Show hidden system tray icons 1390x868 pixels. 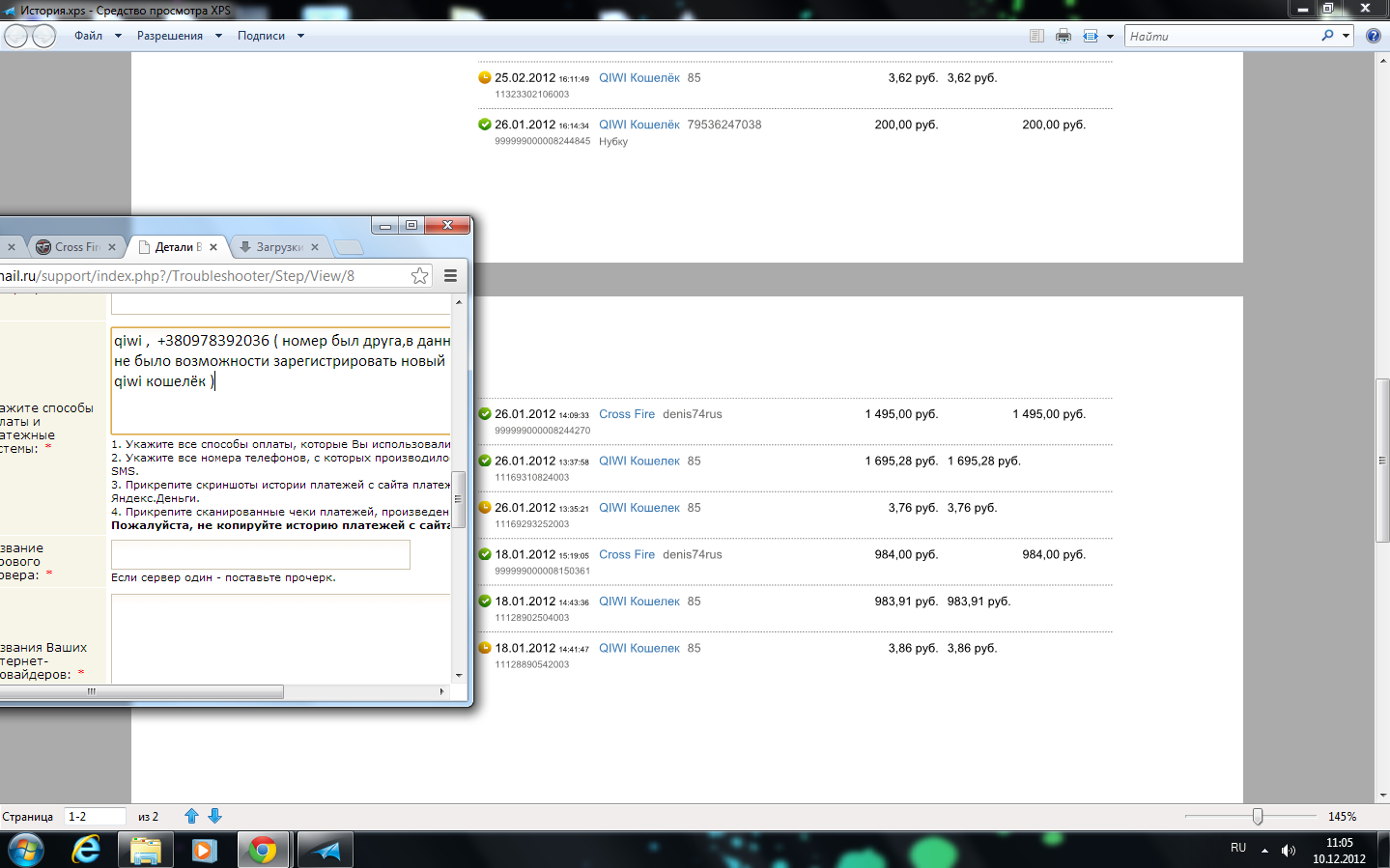[1264, 851]
